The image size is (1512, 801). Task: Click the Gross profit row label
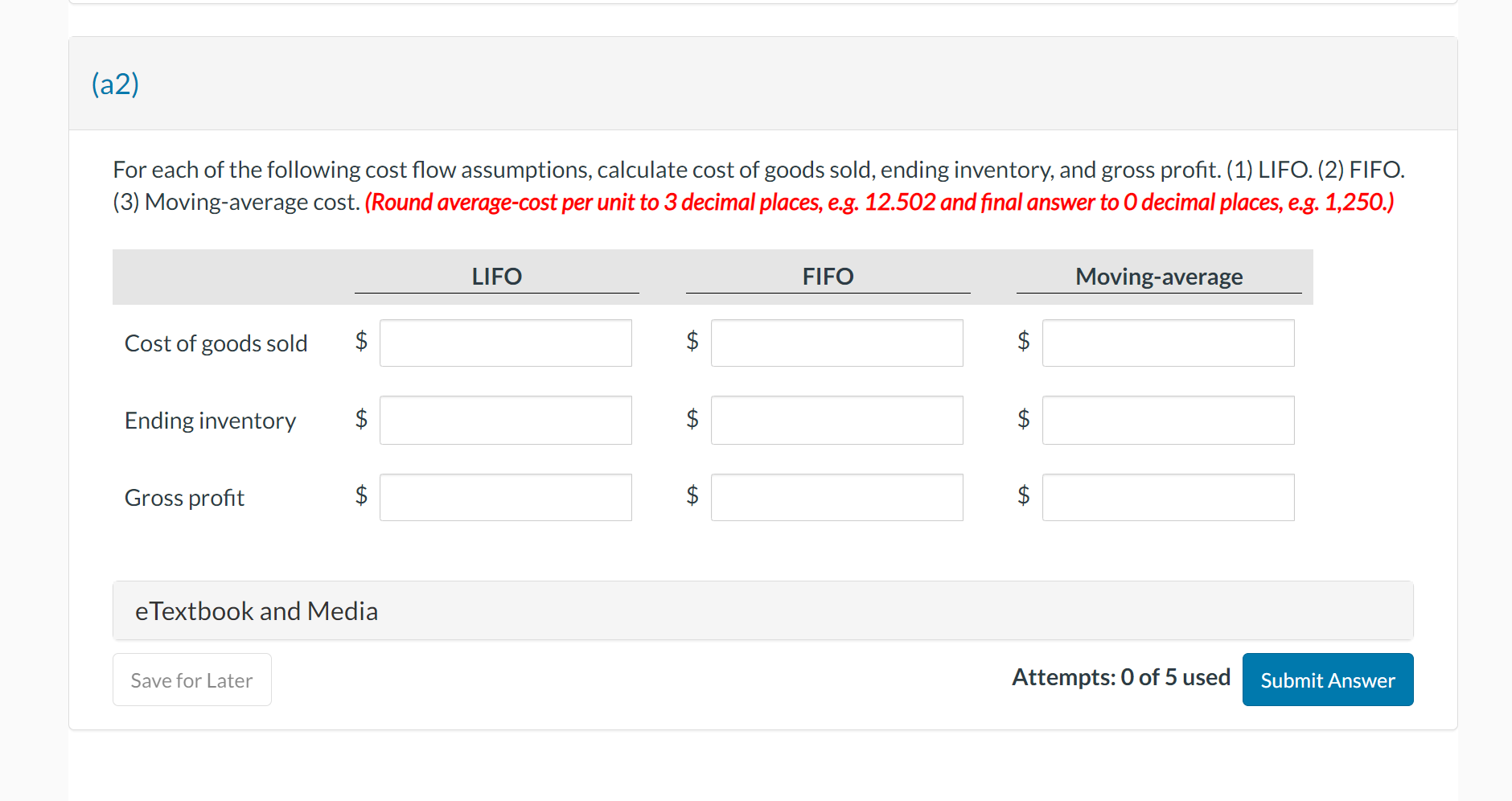184,498
